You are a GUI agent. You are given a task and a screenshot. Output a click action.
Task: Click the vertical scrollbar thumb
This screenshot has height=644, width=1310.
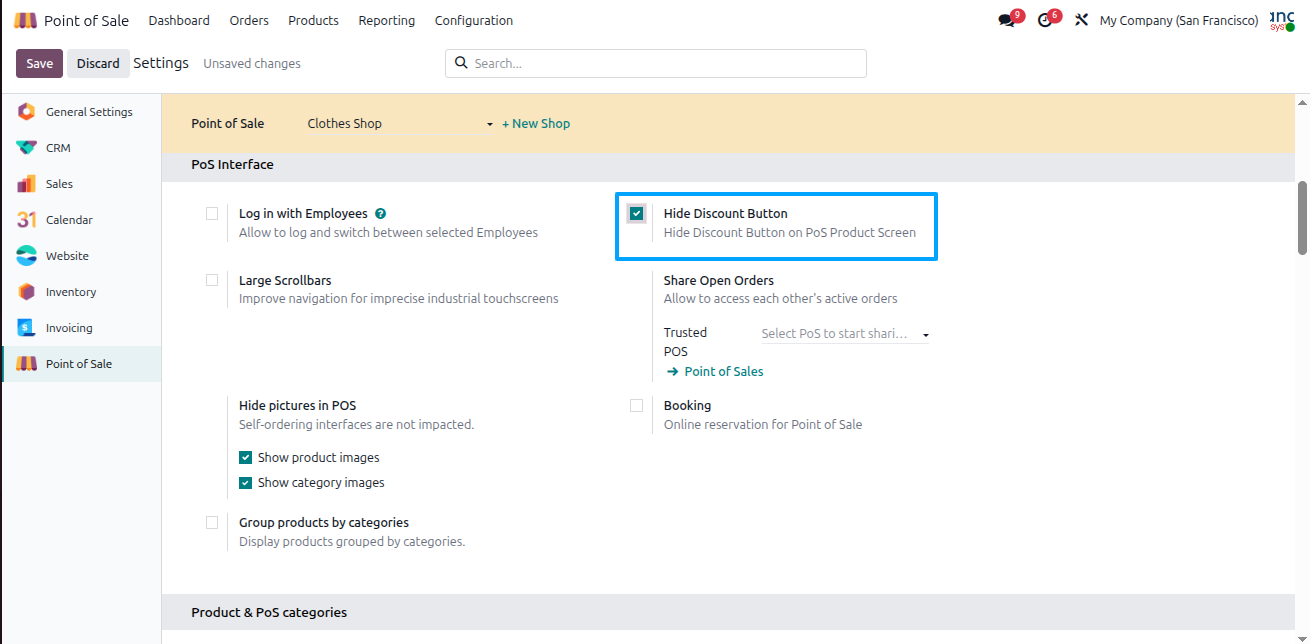coord(1302,217)
